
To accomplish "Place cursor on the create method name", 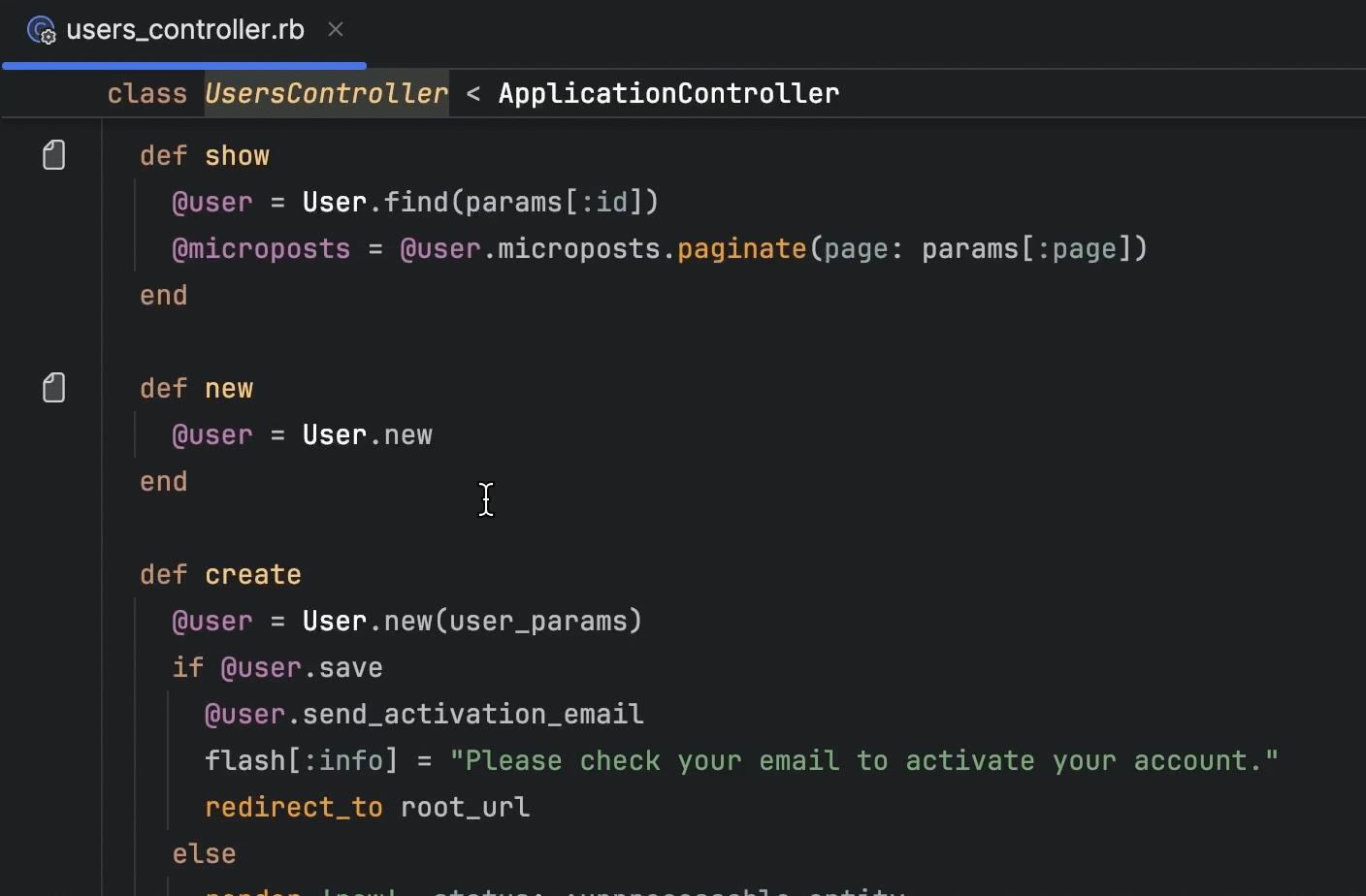I will (x=252, y=575).
